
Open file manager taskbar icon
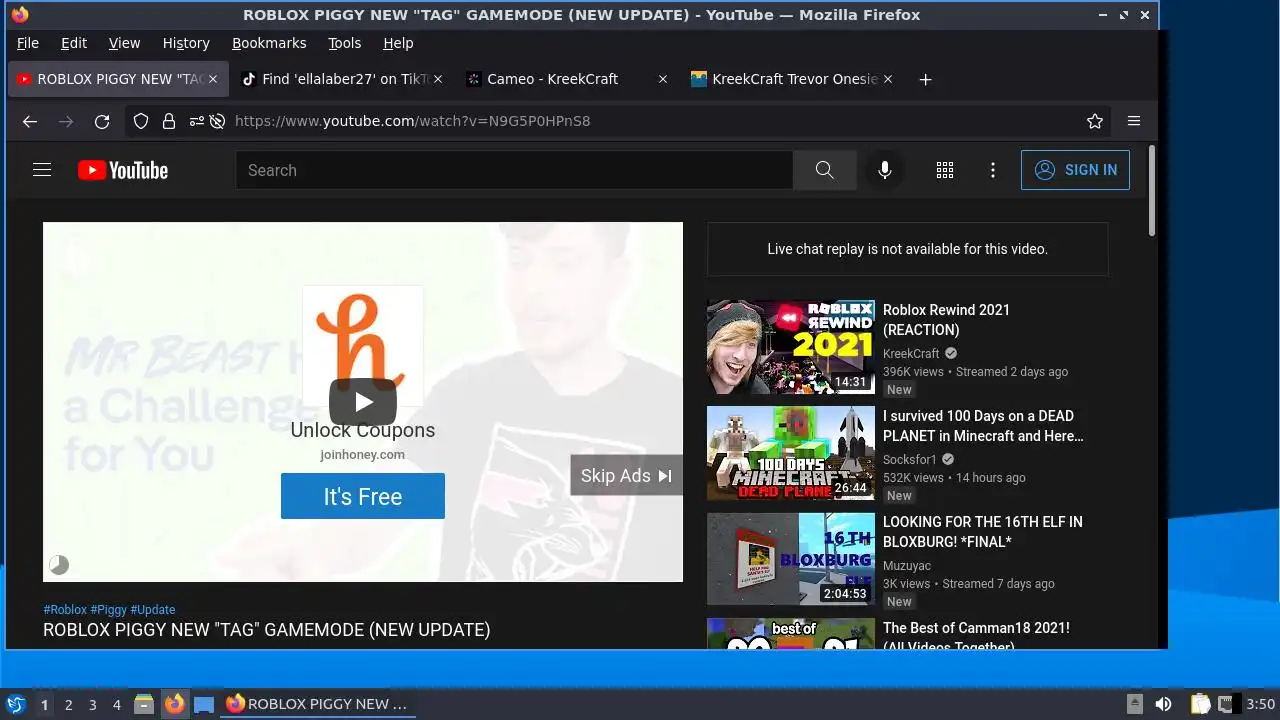coord(144,704)
